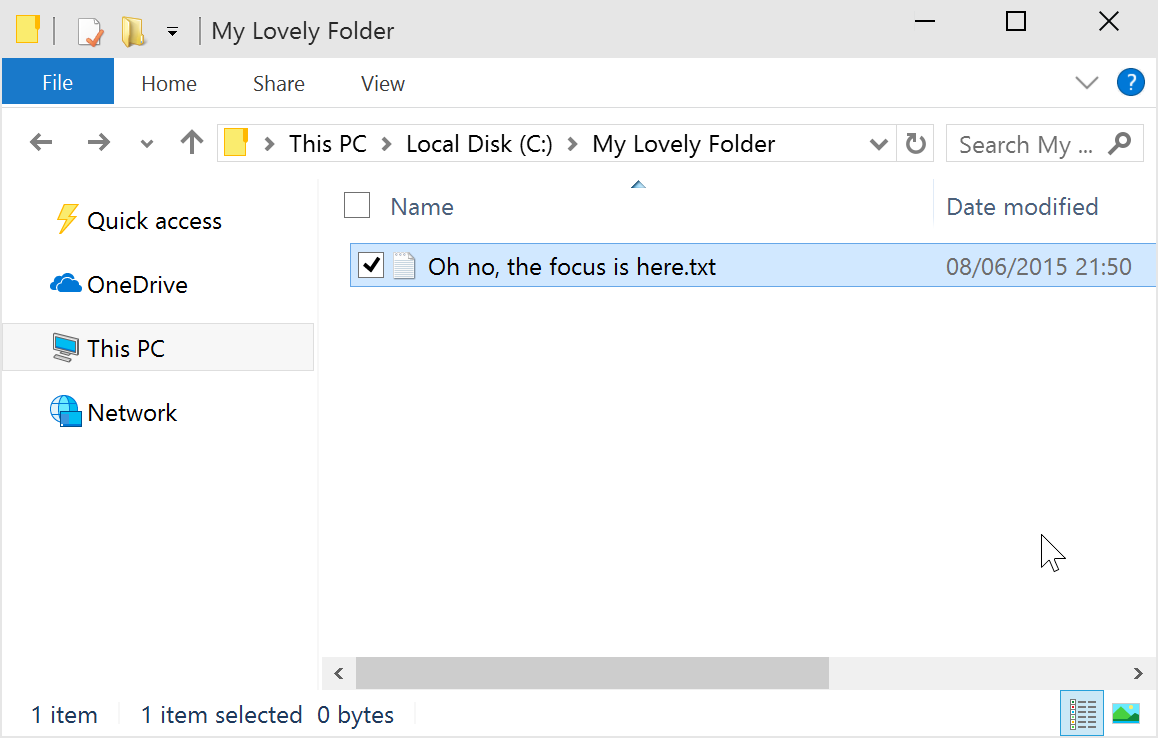The height and width of the screenshot is (738, 1158).
Task: Click the Properties icon in quick access toolbar
Action: point(91,31)
